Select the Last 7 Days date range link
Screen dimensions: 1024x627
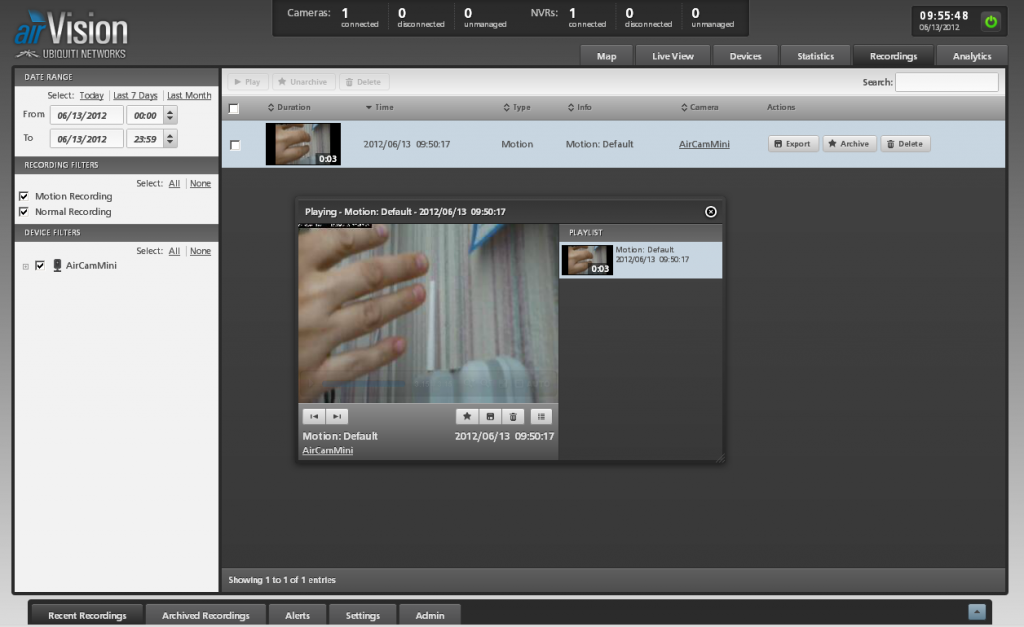point(135,95)
